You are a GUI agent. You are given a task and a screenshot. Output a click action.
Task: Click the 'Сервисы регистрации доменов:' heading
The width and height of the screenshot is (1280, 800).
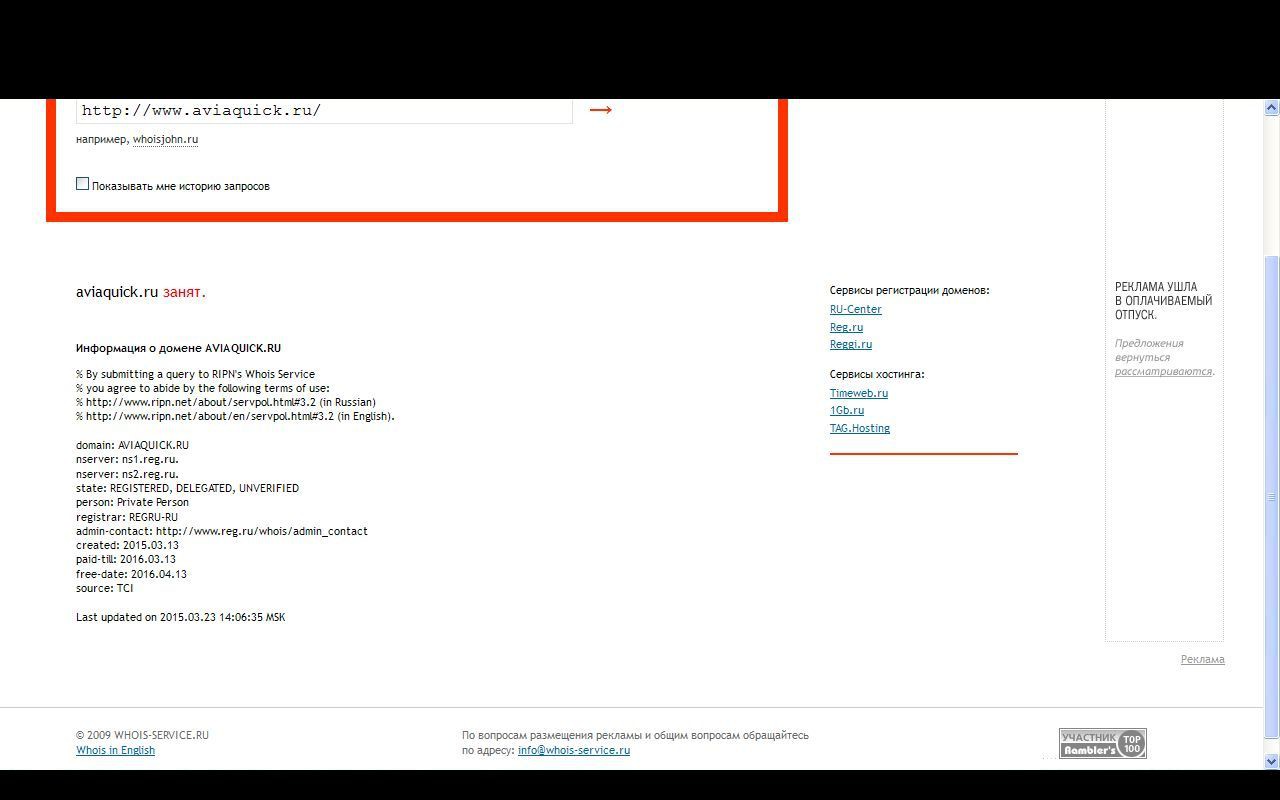(x=909, y=290)
